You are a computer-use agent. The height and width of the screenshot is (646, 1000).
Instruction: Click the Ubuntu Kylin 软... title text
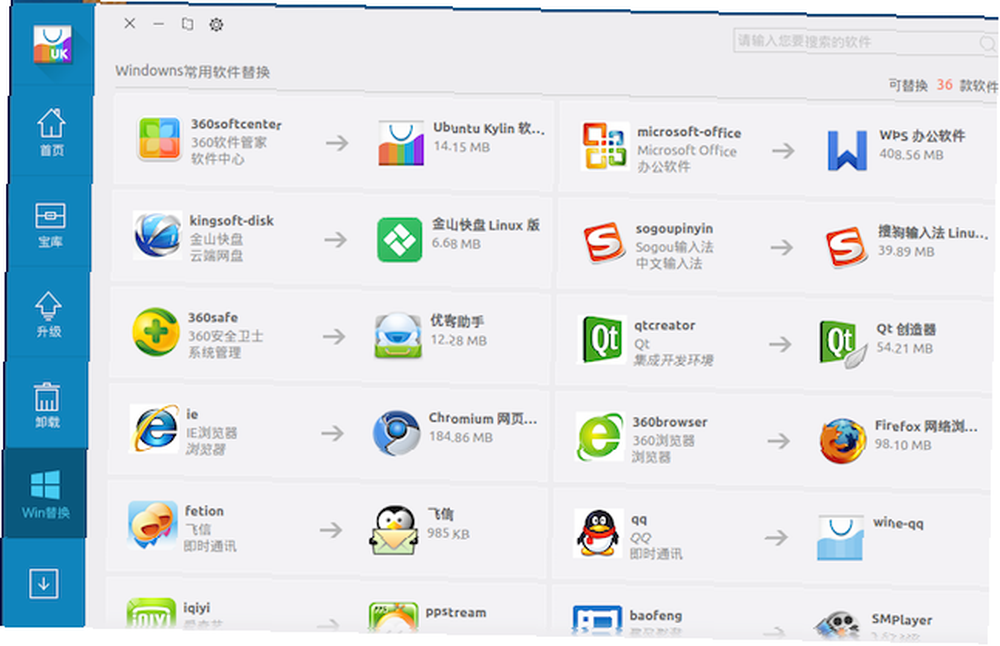pyautogui.click(x=489, y=128)
